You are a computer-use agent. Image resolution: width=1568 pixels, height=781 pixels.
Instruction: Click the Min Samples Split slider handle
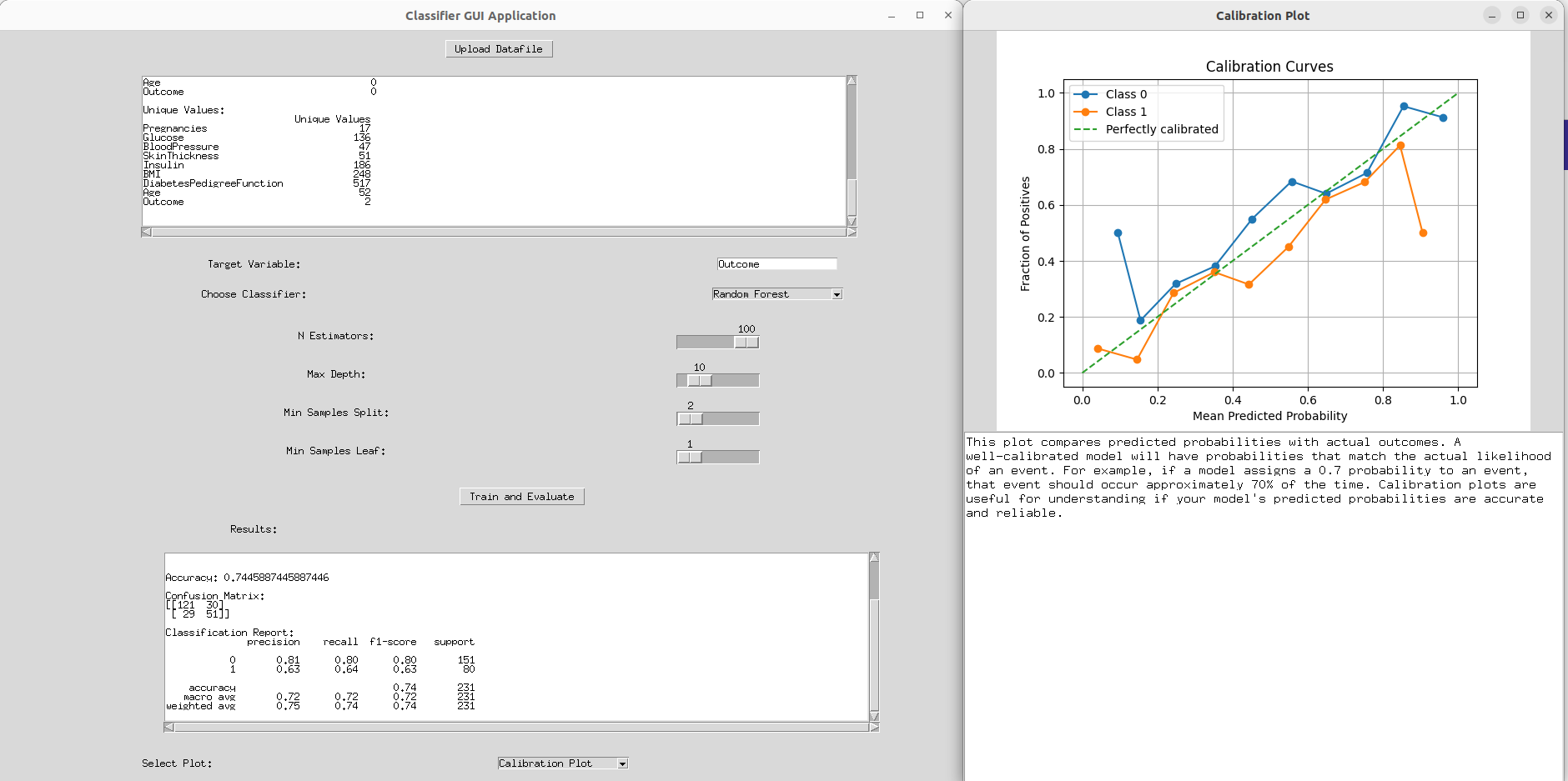point(691,419)
